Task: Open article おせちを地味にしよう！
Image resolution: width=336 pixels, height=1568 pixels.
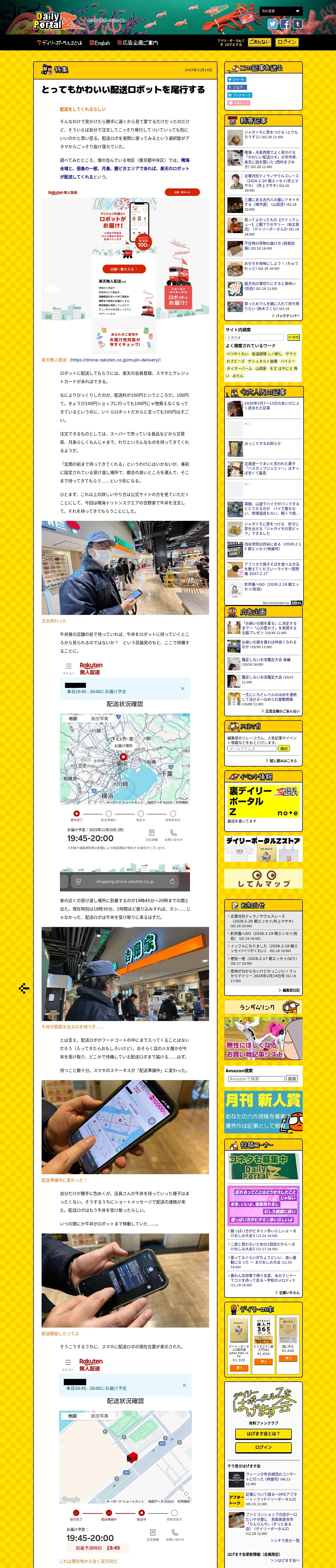Action: click(x=271, y=266)
